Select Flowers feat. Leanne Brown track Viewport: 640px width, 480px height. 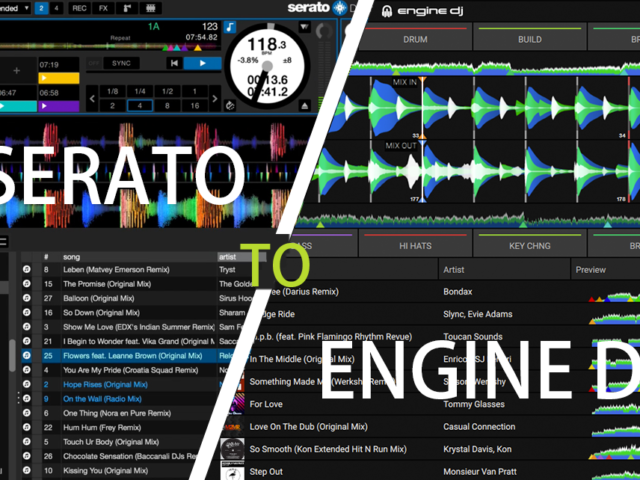(133, 356)
